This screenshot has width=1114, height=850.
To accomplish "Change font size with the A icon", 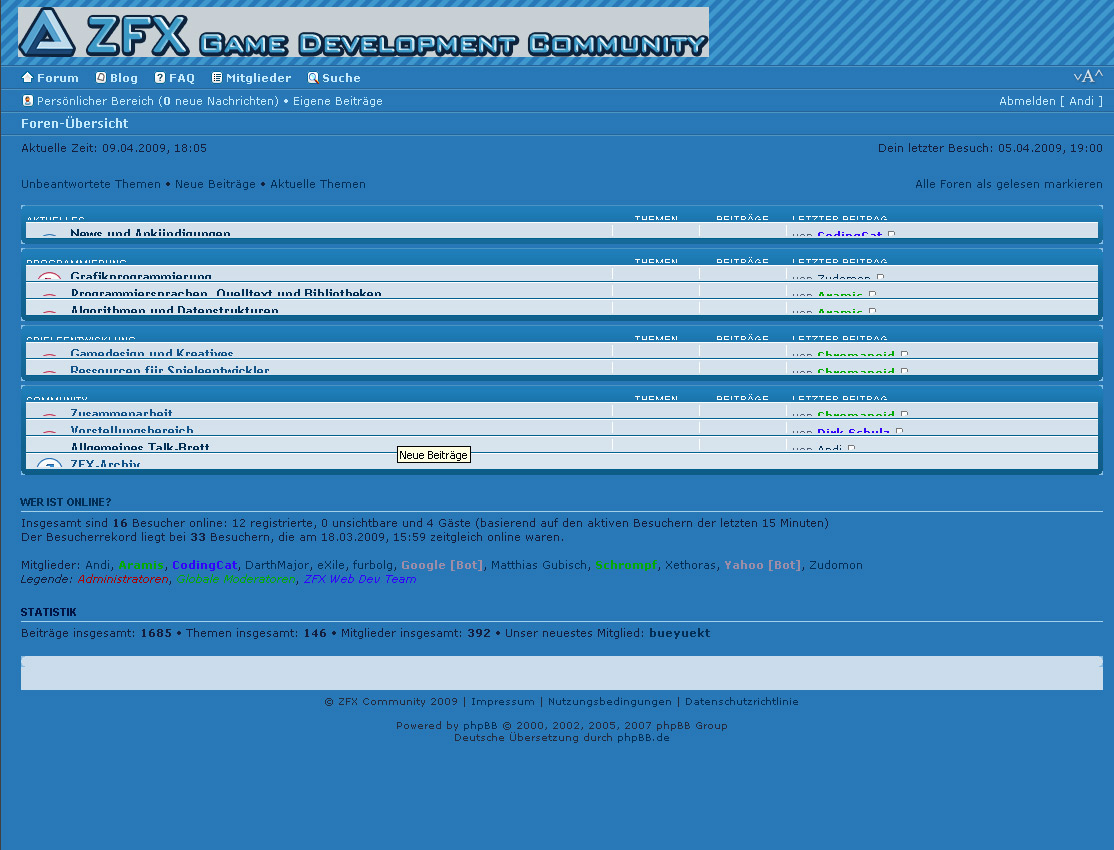I will coord(1088,77).
